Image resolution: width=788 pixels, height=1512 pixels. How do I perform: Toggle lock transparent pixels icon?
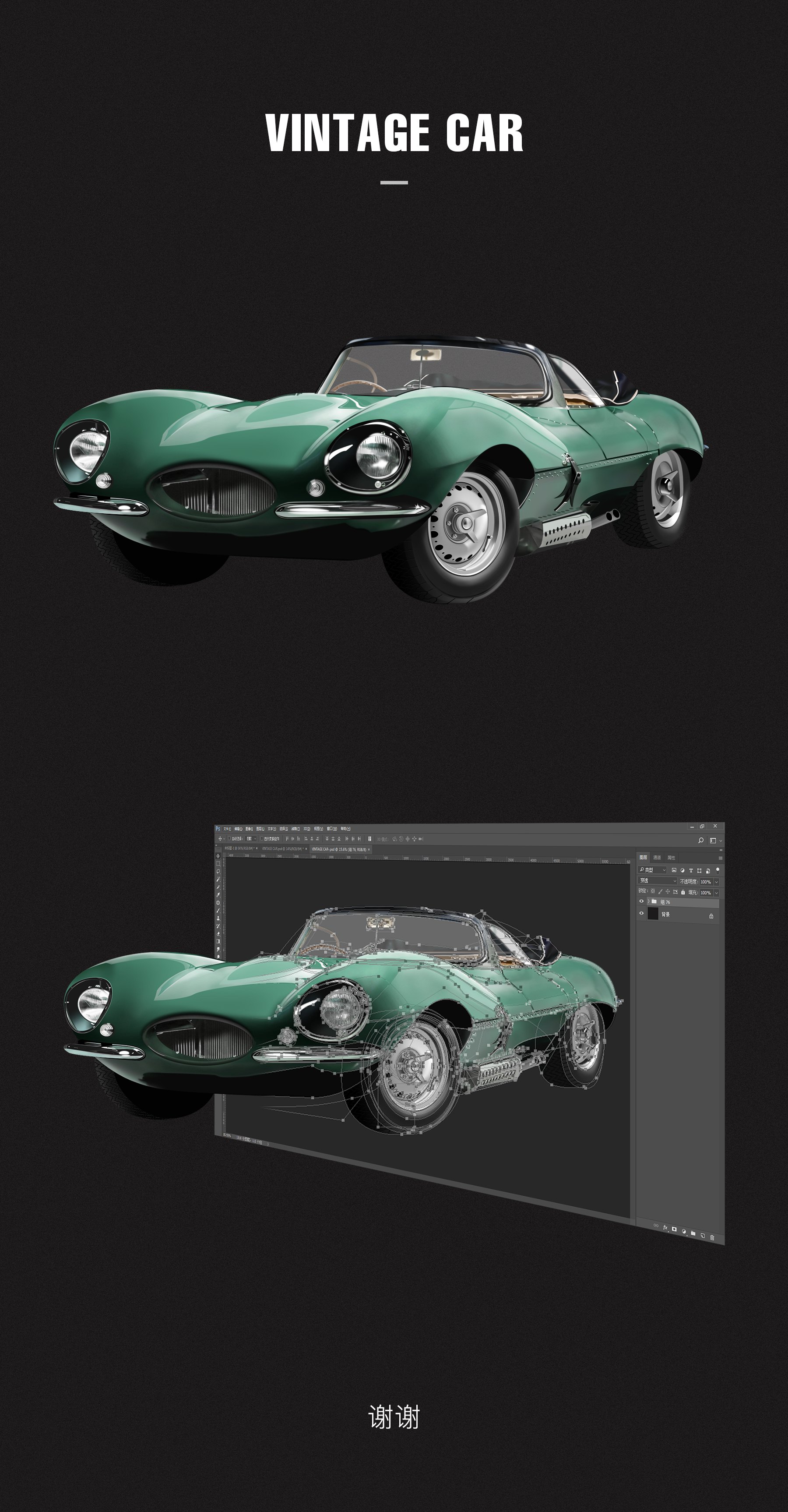pos(653,891)
